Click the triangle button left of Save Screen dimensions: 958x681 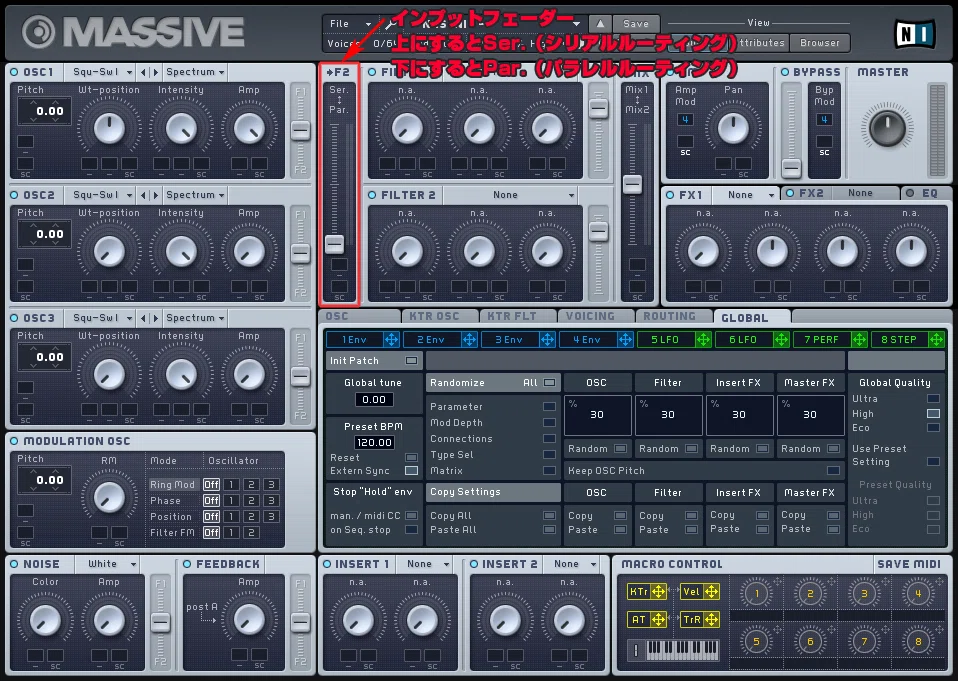[x=600, y=23]
